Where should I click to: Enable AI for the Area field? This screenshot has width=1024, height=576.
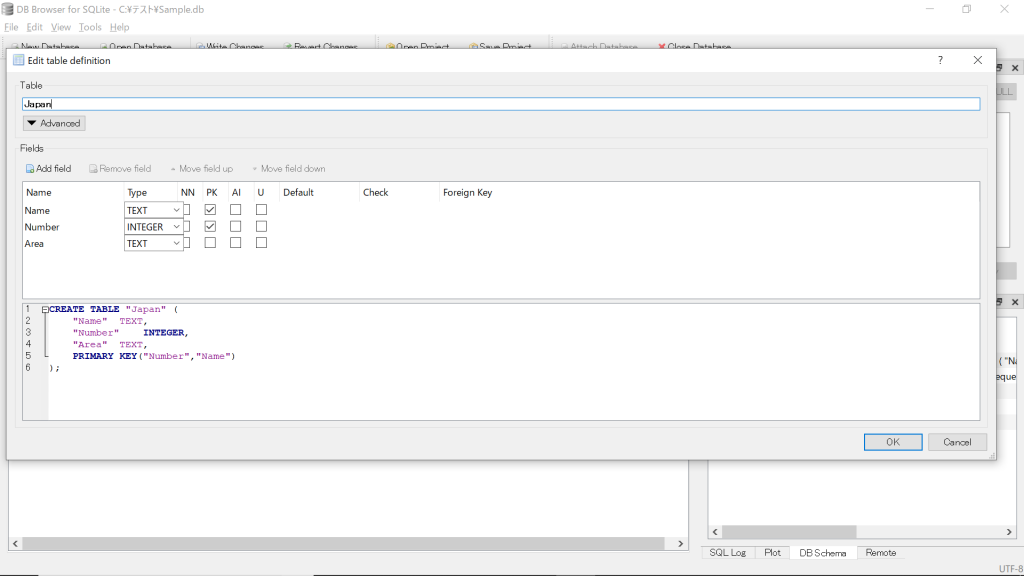pos(236,242)
